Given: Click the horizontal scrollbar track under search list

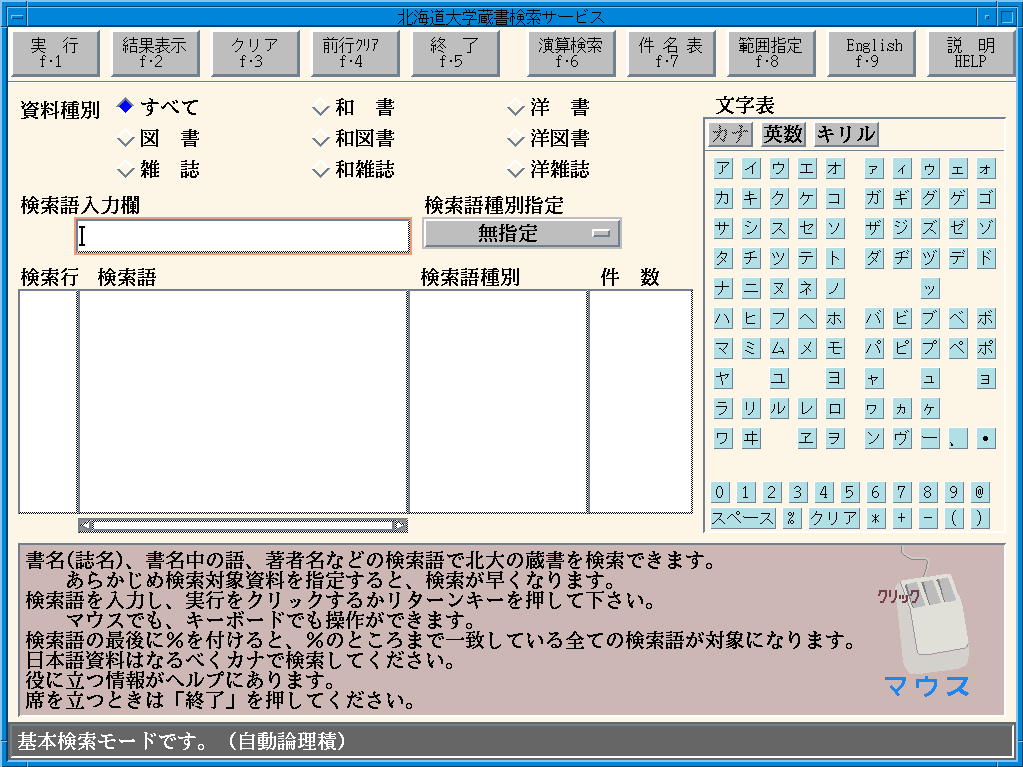Looking at the screenshot, I should [x=243, y=525].
